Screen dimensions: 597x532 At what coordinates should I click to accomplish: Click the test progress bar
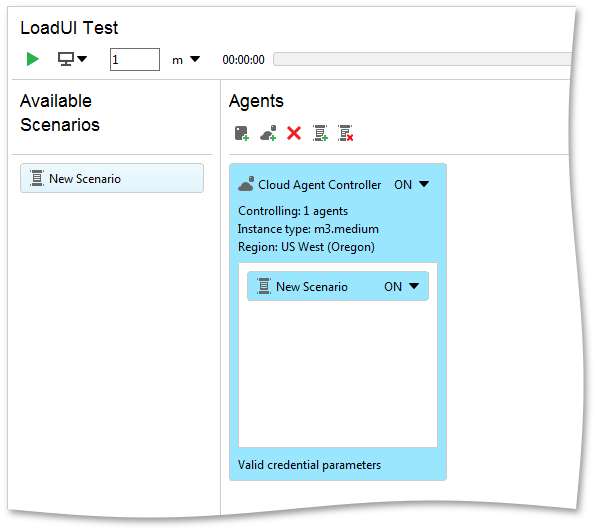click(x=422, y=59)
